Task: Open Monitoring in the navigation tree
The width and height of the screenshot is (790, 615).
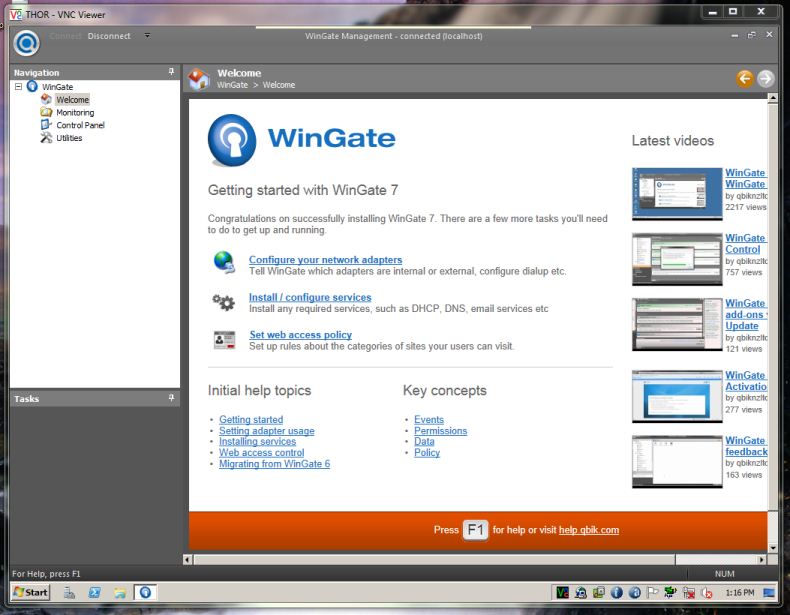Action: pos(75,112)
